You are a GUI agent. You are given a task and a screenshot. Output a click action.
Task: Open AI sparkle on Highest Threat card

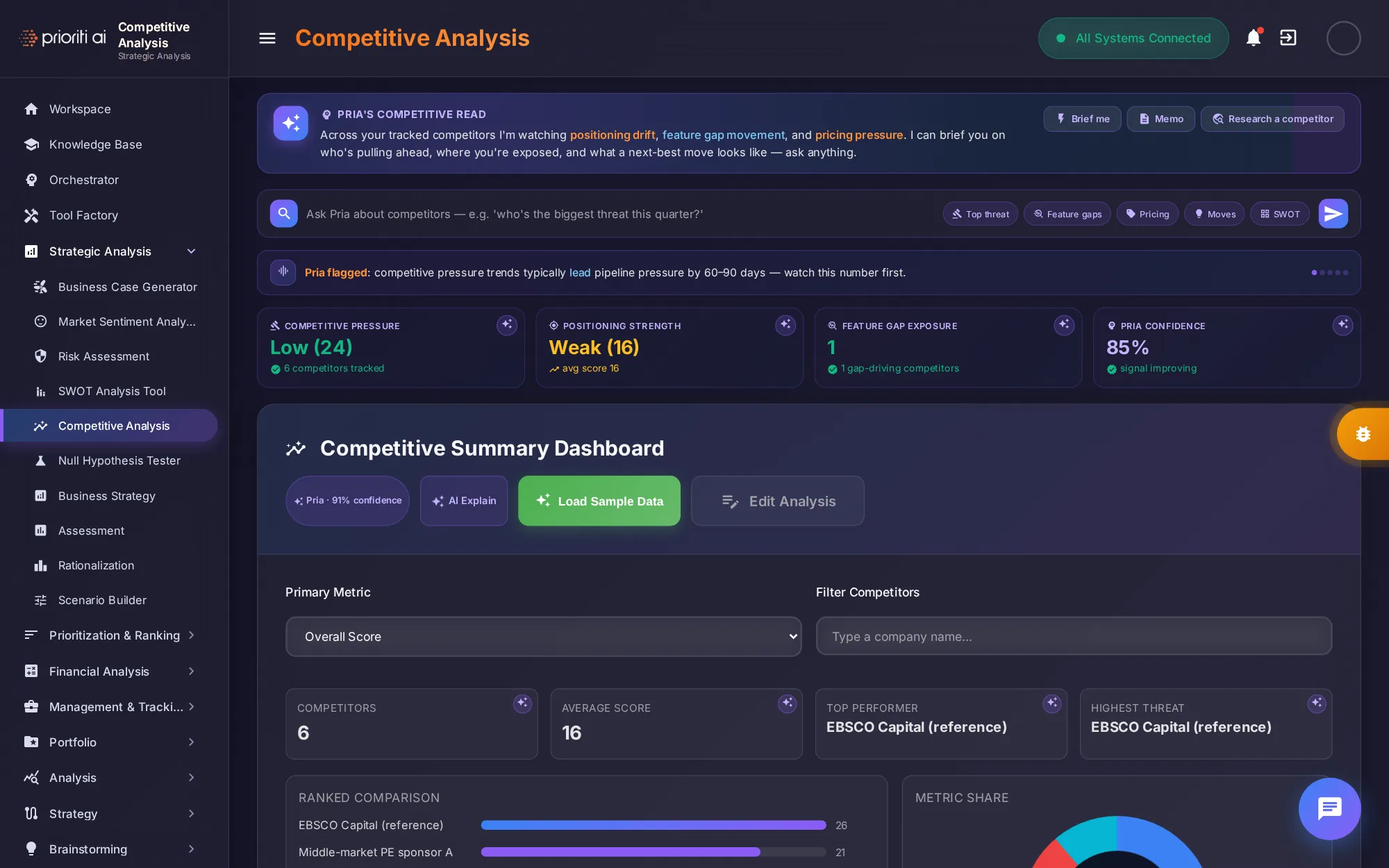(1317, 703)
